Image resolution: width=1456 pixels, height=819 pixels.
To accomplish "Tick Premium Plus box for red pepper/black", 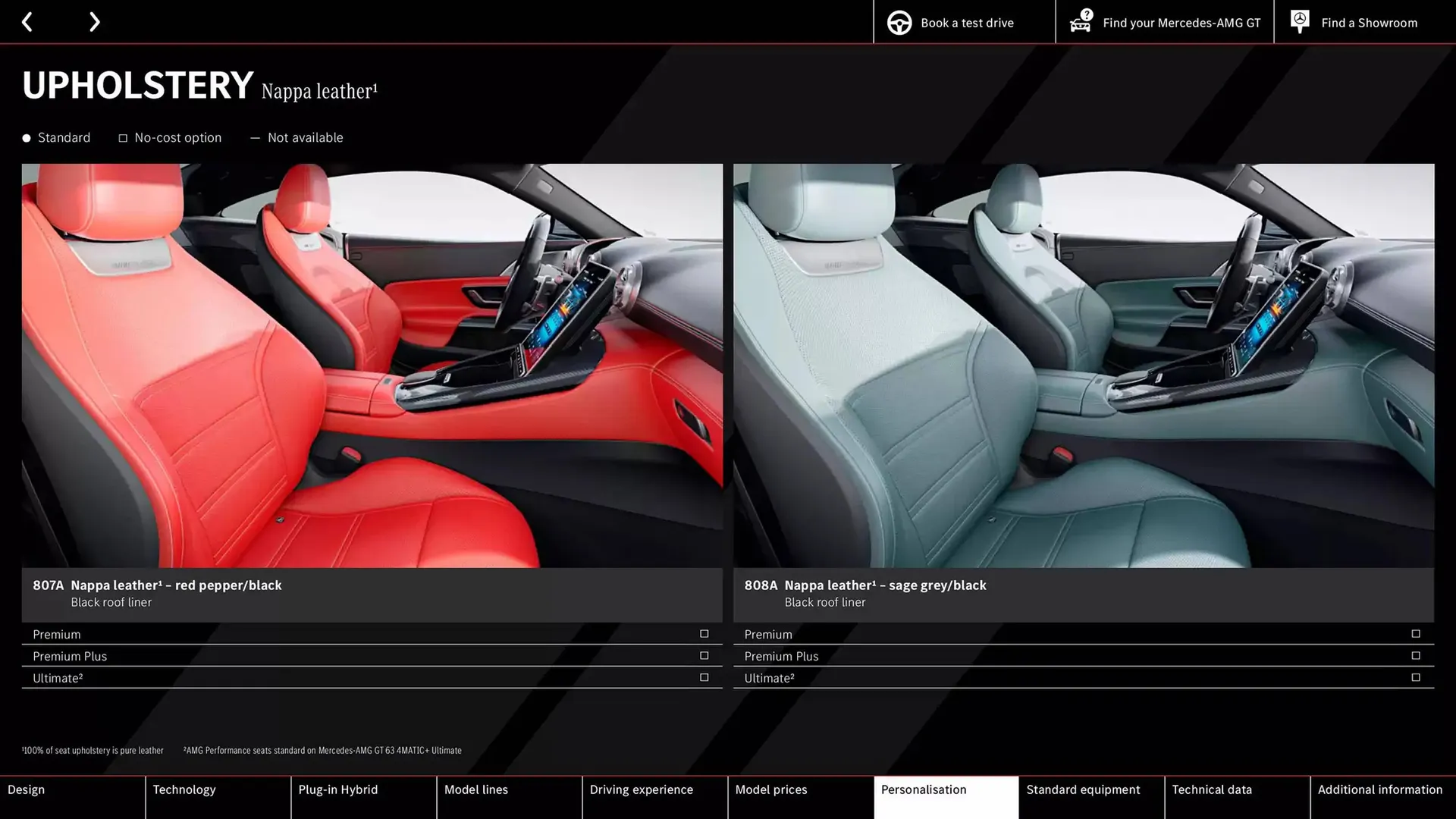I will tap(704, 656).
